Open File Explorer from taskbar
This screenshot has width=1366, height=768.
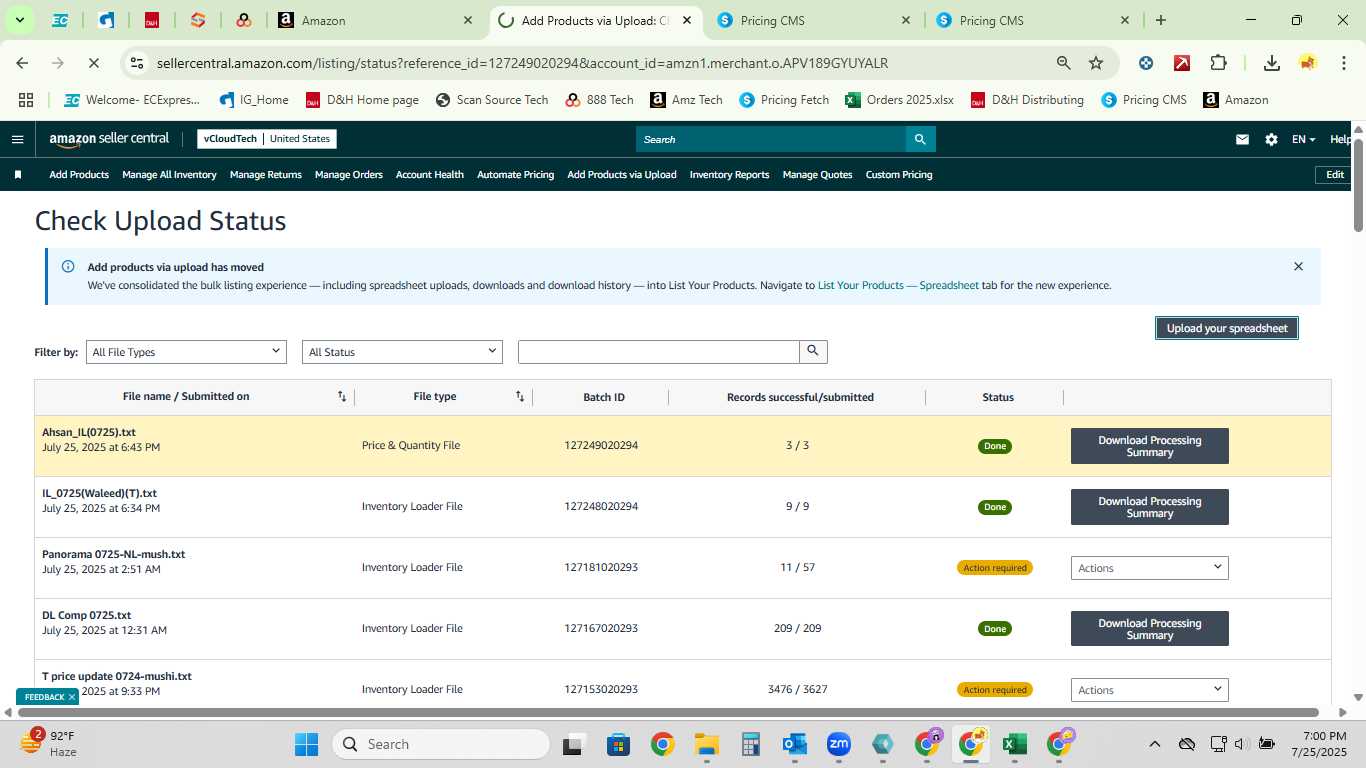(x=707, y=744)
